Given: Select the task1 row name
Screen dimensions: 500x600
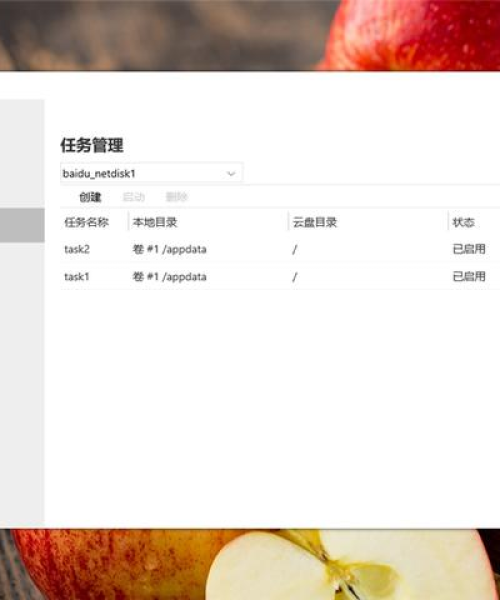Looking at the screenshot, I should [x=77, y=276].
